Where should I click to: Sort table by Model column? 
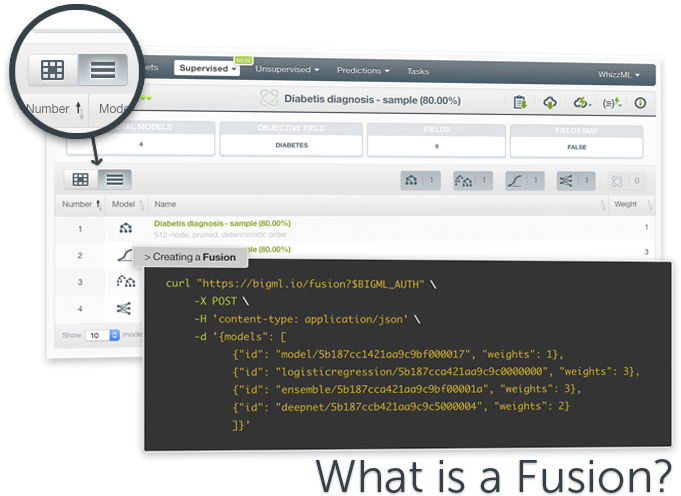point(127,205)
